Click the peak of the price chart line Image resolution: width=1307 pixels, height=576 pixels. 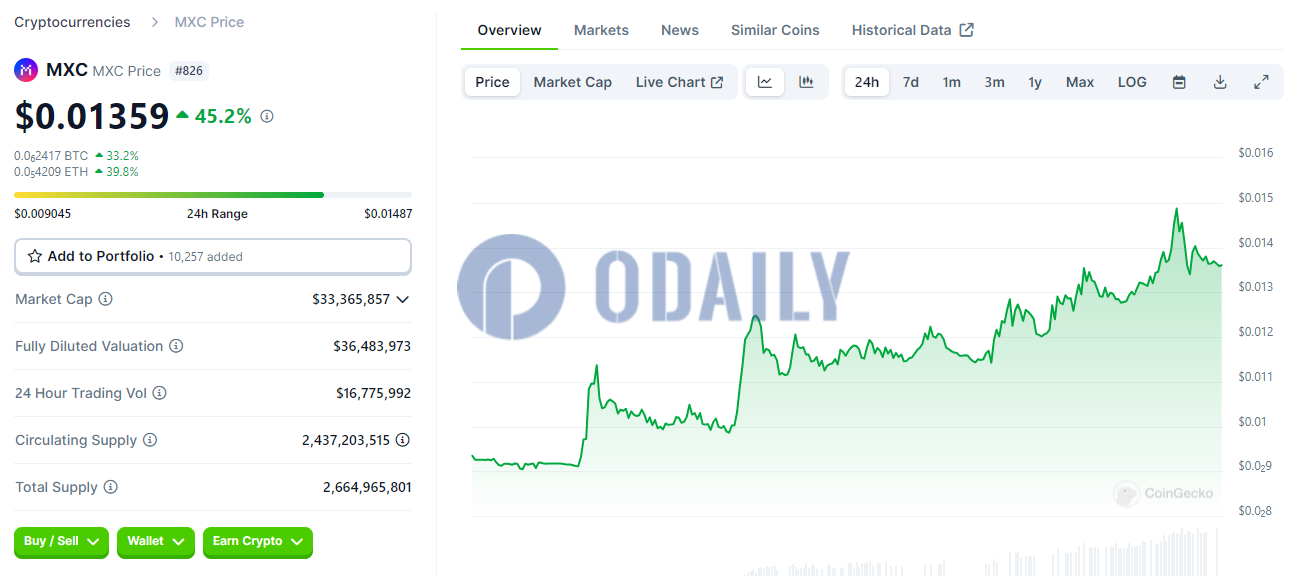point(1176,210)
